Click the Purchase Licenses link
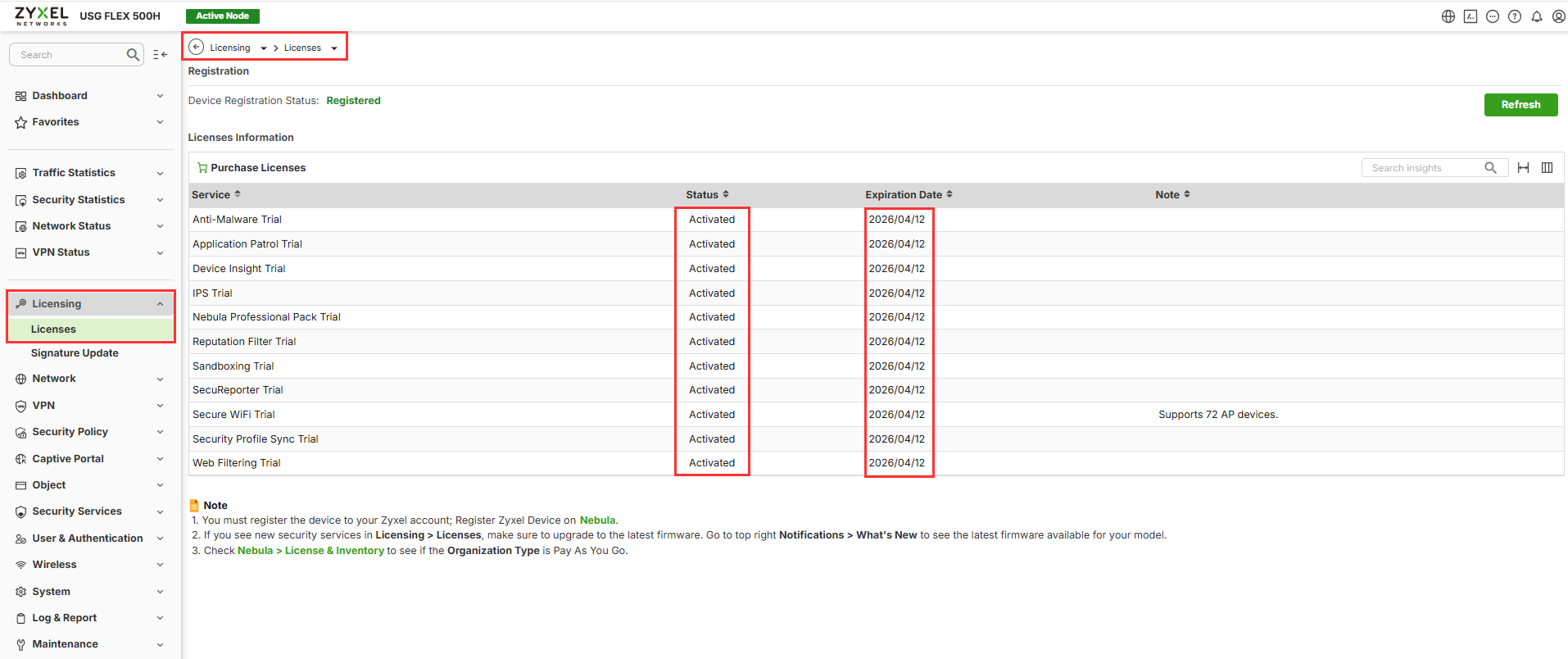 pyautogui.click(x=258, y=168)
